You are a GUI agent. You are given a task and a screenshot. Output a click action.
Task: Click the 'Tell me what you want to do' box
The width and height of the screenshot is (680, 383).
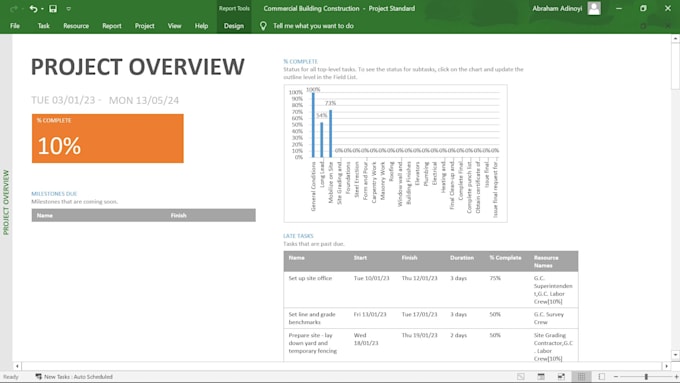pos(313,26)
